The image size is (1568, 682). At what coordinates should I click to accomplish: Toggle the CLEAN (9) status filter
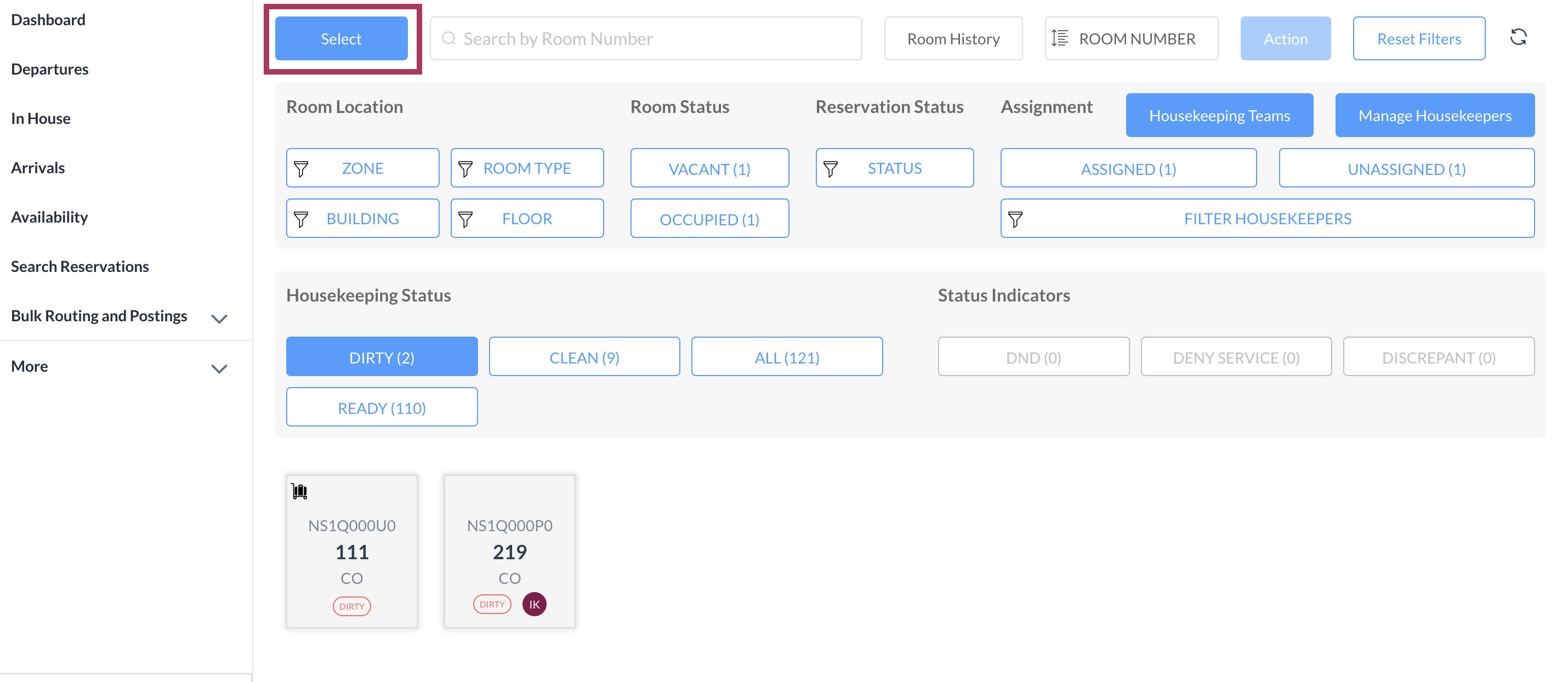584,357
